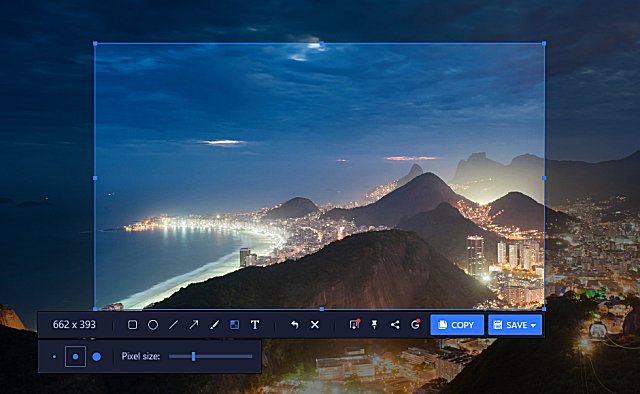Image resolution: width=640 pixels, height=394 pixels.
Task: Copy the screenshot to the clipboard
Action: coord(457,325)
